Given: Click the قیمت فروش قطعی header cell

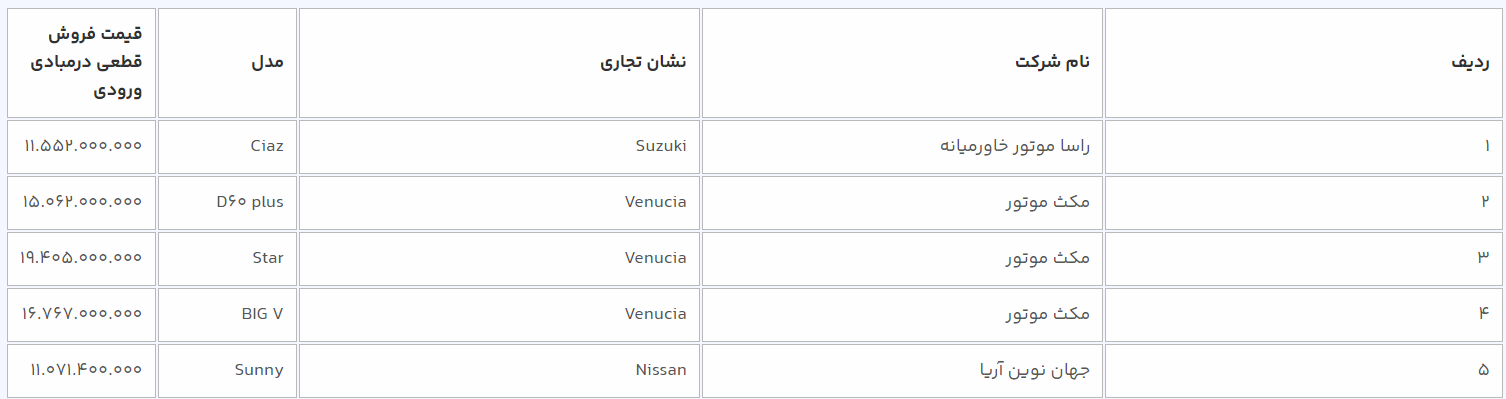Looking at the screenshot, I should [81, 63].
